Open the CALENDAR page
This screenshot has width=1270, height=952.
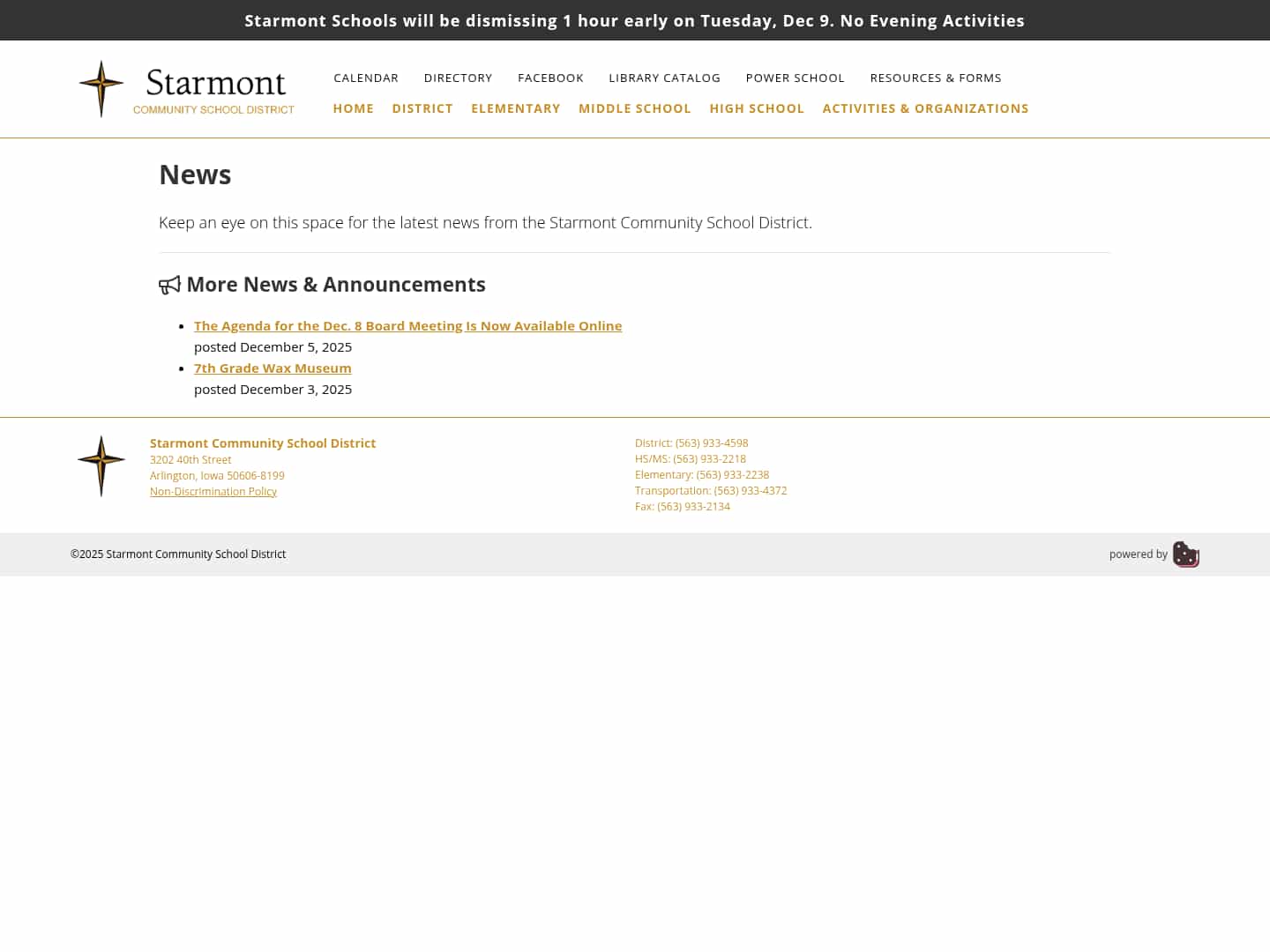(366, 78)
